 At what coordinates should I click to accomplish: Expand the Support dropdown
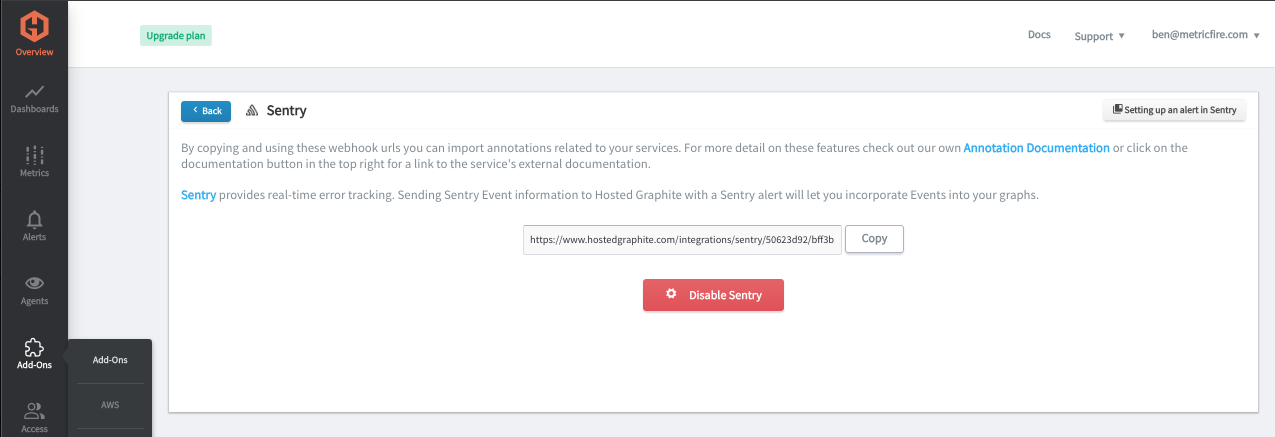pos(1100,36)
